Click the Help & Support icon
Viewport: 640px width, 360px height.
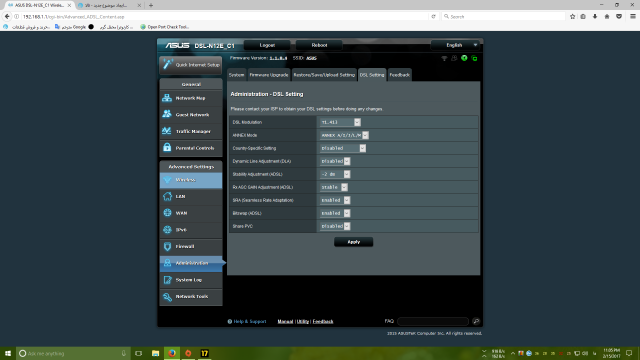coord(230,322)
